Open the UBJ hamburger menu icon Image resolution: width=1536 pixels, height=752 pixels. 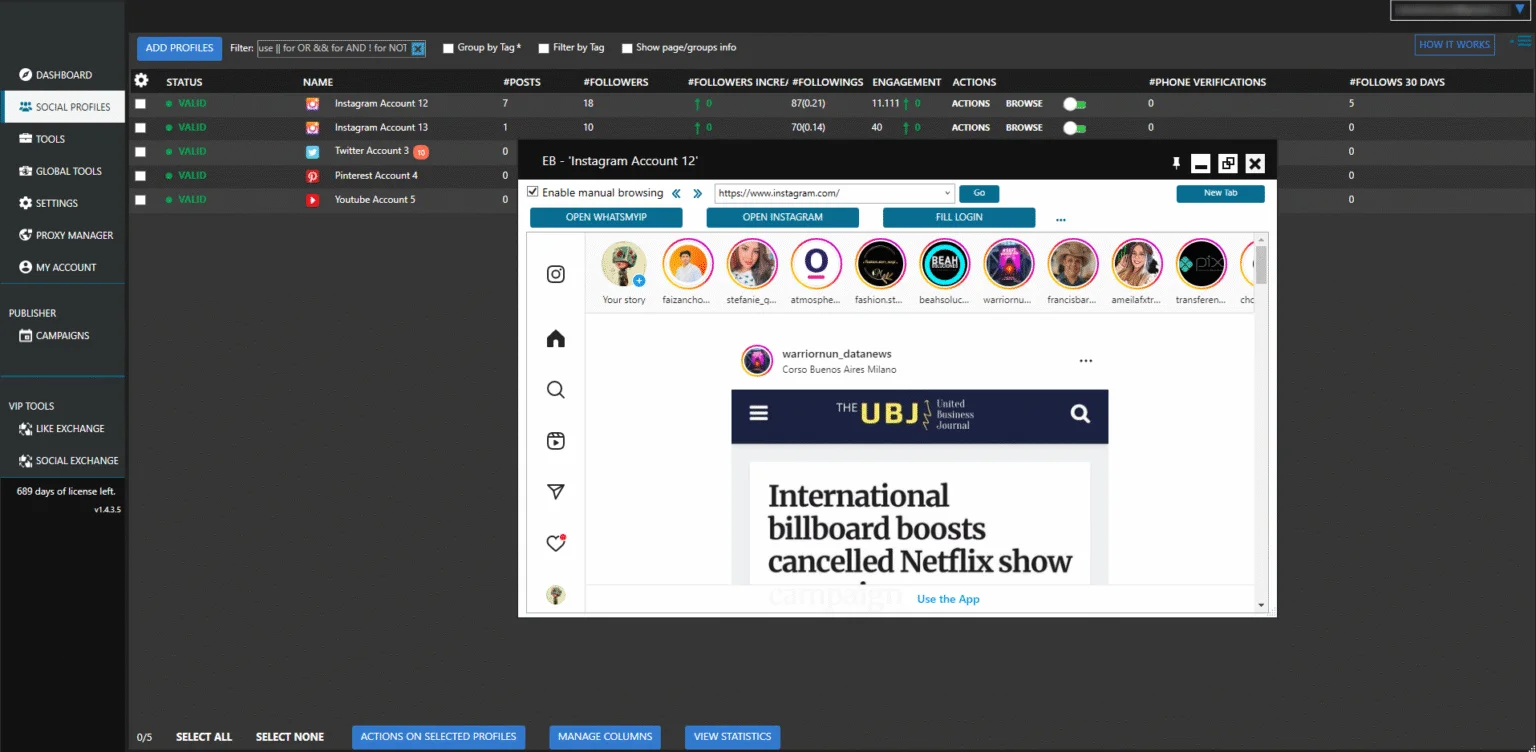(759, 413)
